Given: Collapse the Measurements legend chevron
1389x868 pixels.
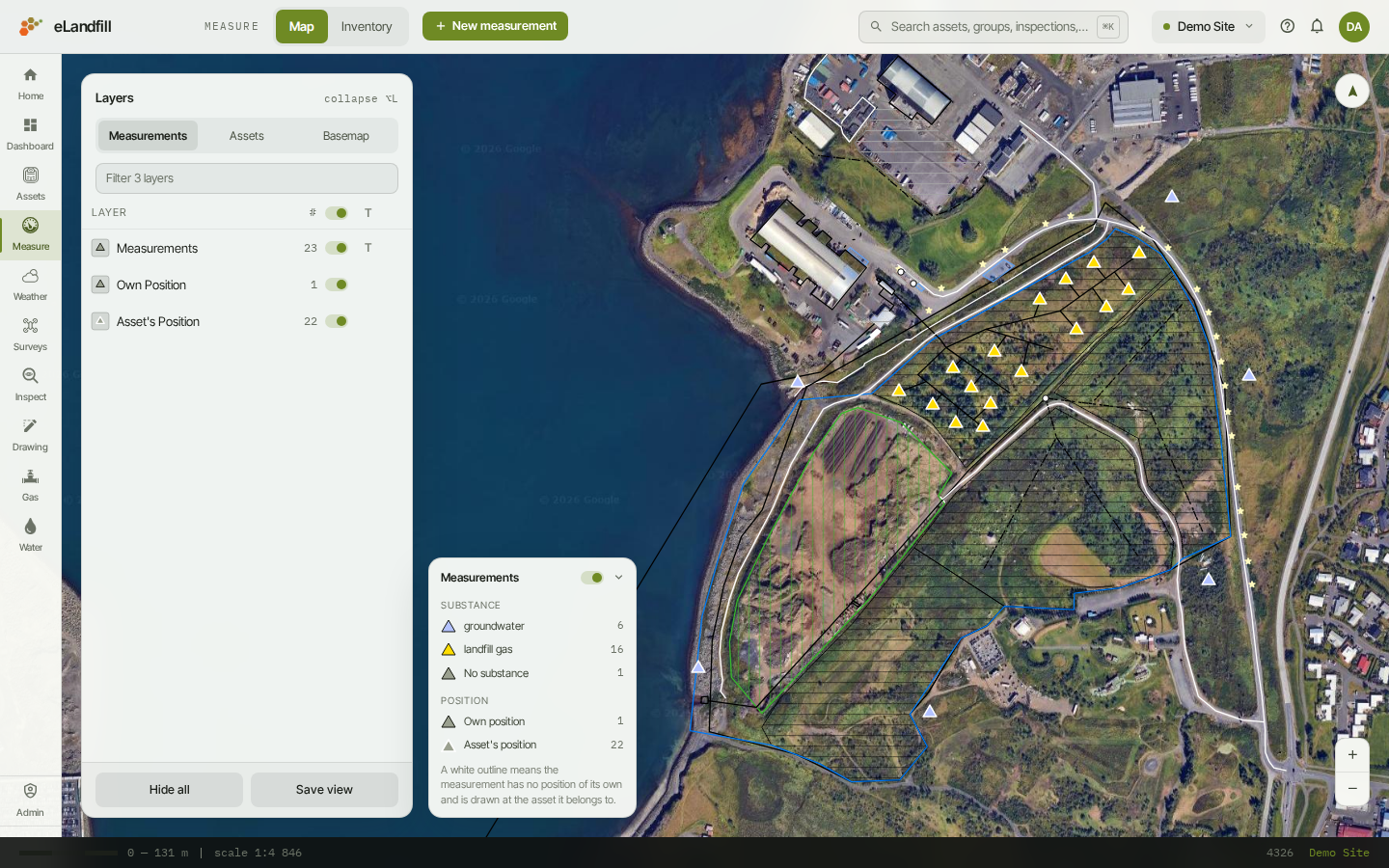Looking at the screenshot, I should pyautogui.click(x=618, y=578).
